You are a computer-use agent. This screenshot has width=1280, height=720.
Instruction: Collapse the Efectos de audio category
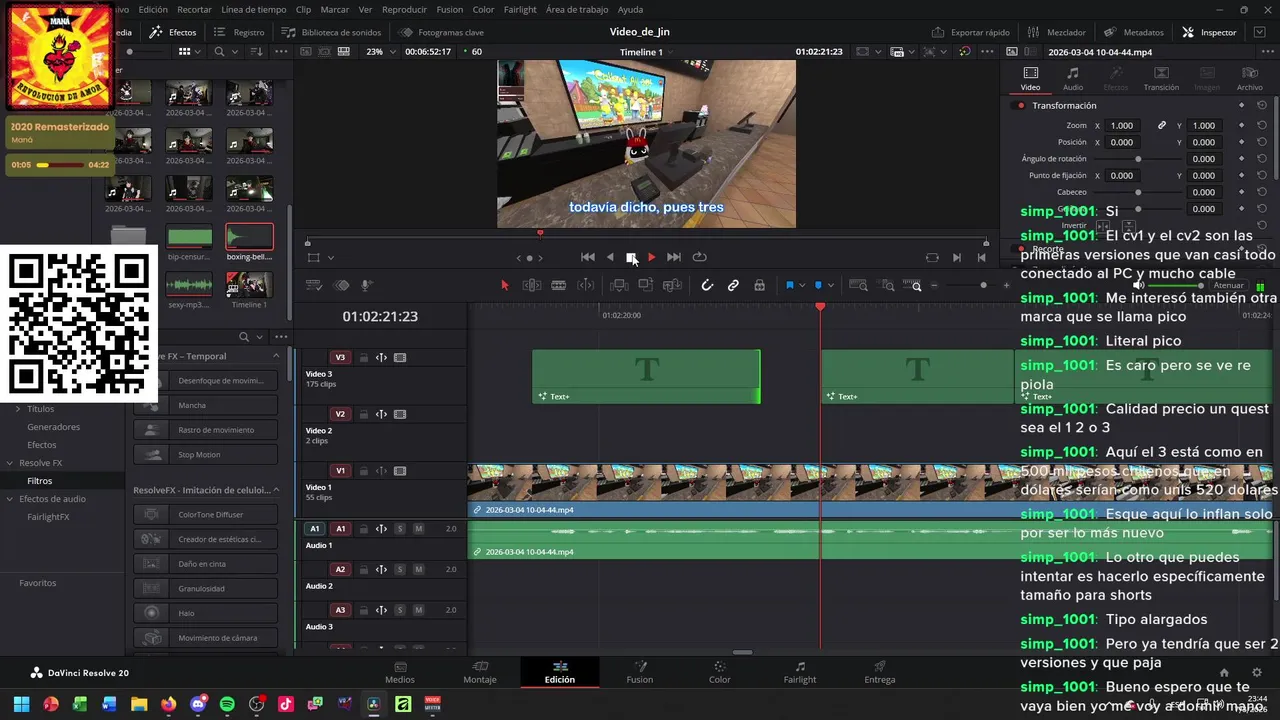tap(10, 499)
